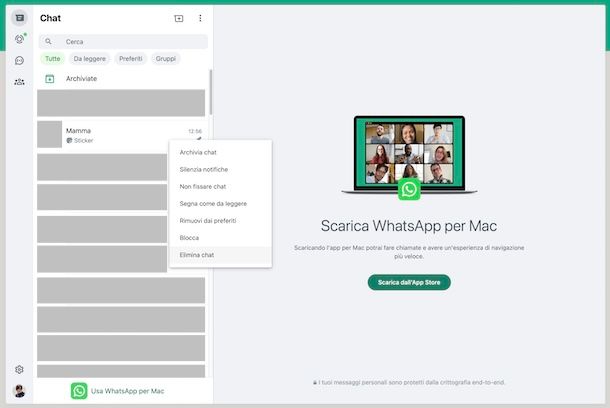Select the Preferiti filter
610x408 pixels.
[131, 59]
